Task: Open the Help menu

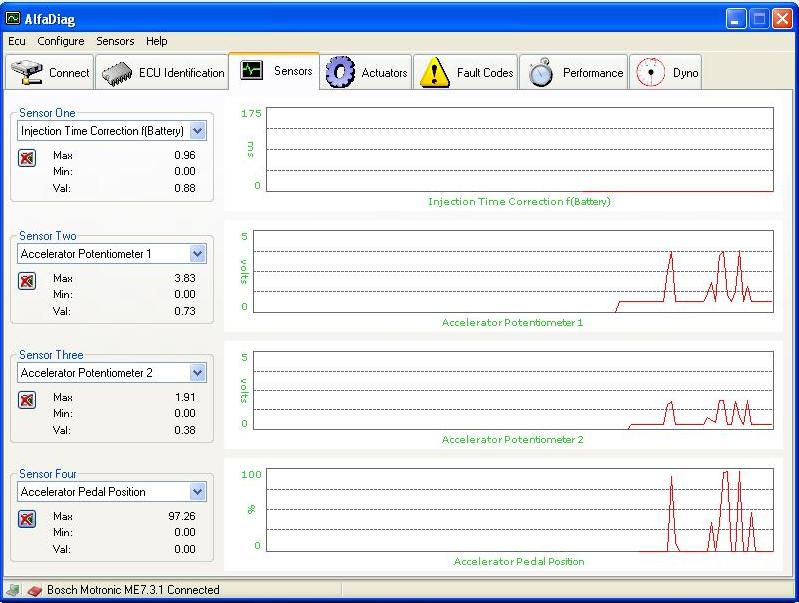Action: click(x=156, y=41)
